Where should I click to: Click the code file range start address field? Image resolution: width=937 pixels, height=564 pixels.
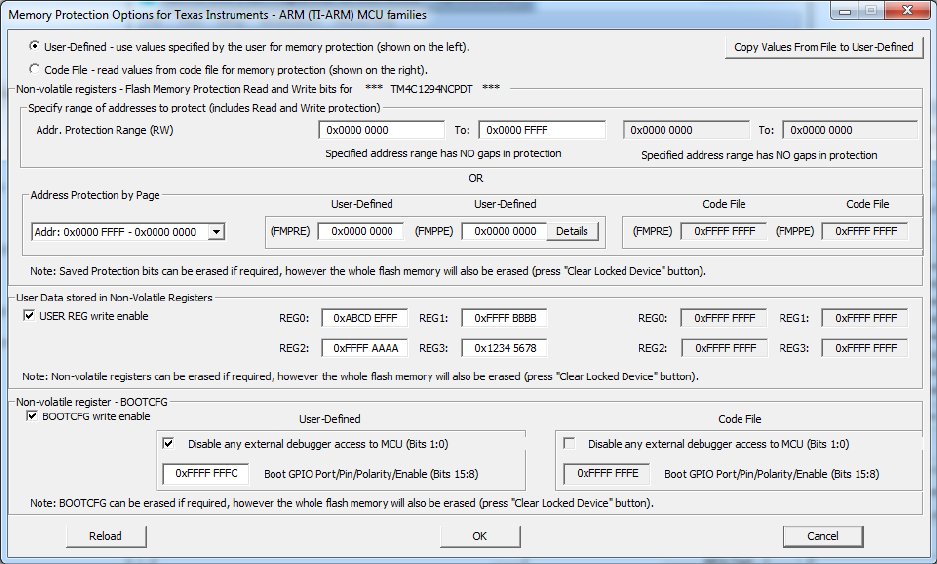[x=685, y=130]
